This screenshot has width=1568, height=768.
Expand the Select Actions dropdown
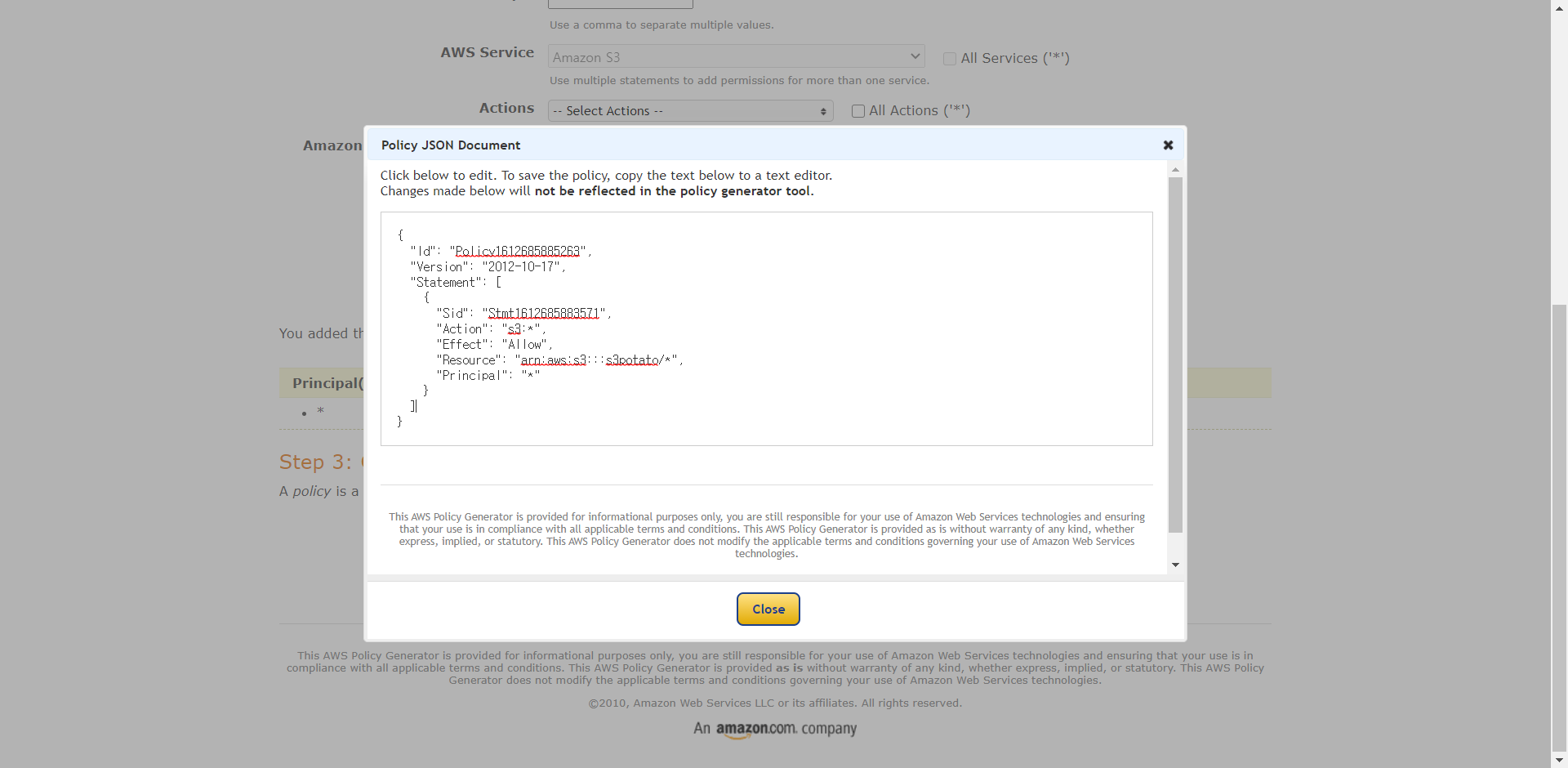[x=690, y=111]
